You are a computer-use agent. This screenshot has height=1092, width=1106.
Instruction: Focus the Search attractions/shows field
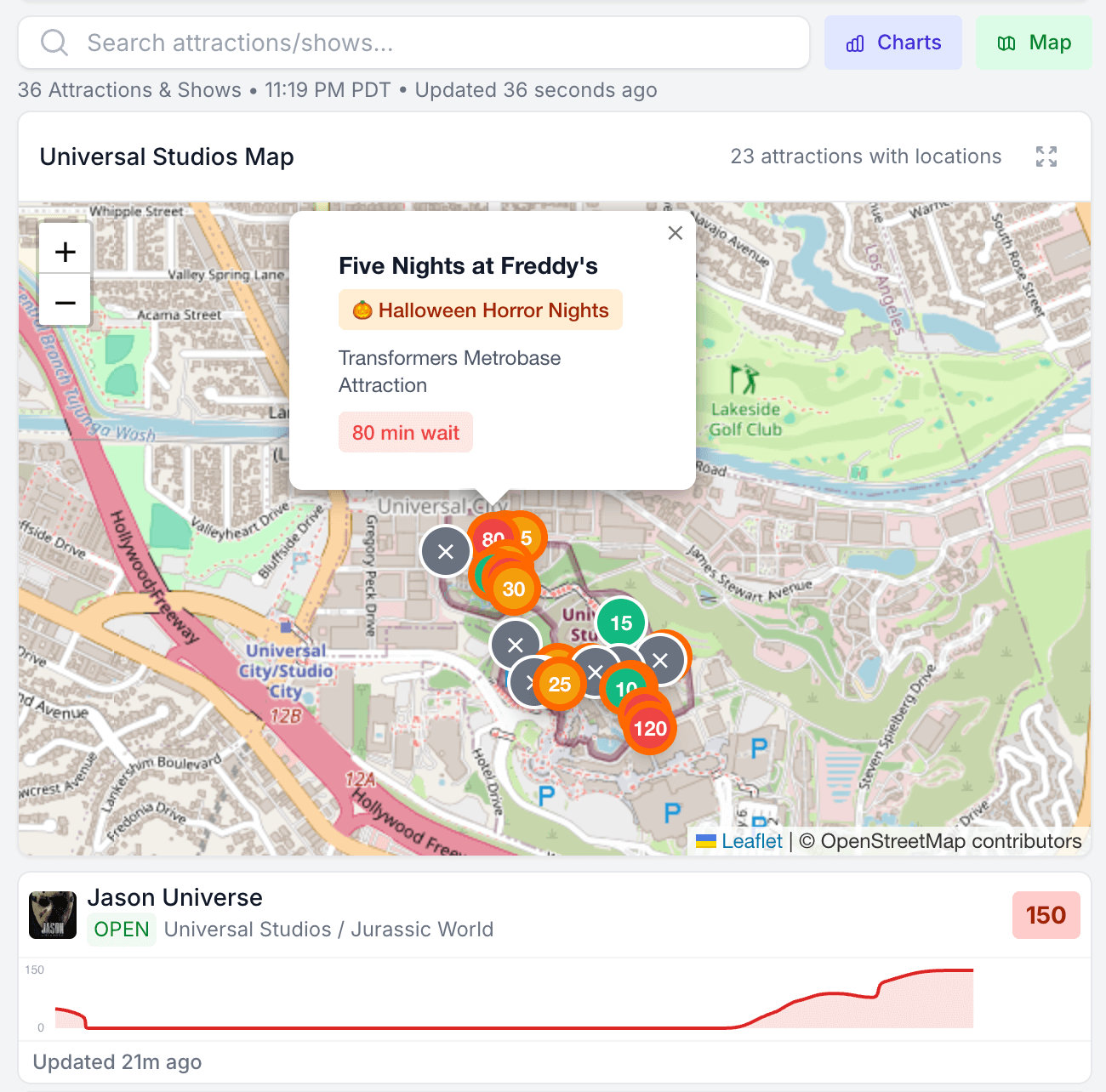pyautogui.click(x=413, y=43)
